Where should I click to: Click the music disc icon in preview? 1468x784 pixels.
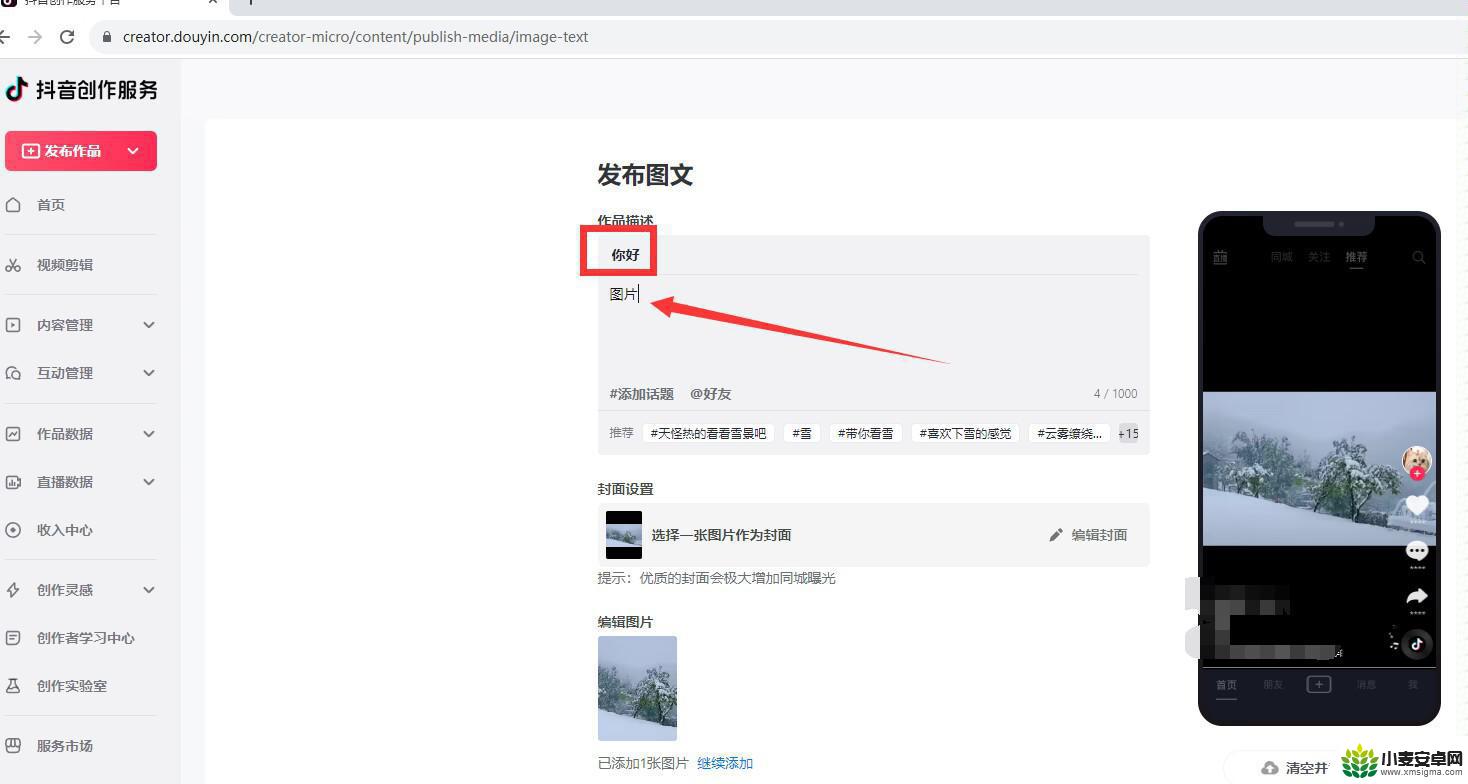click(1417, 644)
